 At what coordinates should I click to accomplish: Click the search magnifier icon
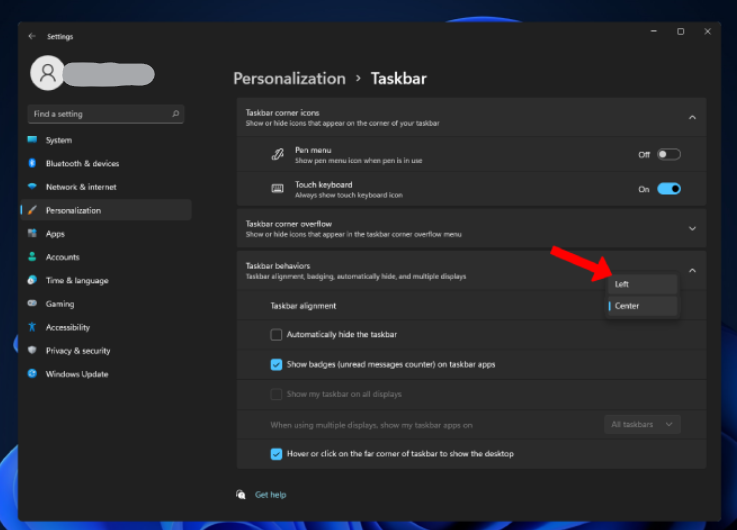click(x=175, y=114)
